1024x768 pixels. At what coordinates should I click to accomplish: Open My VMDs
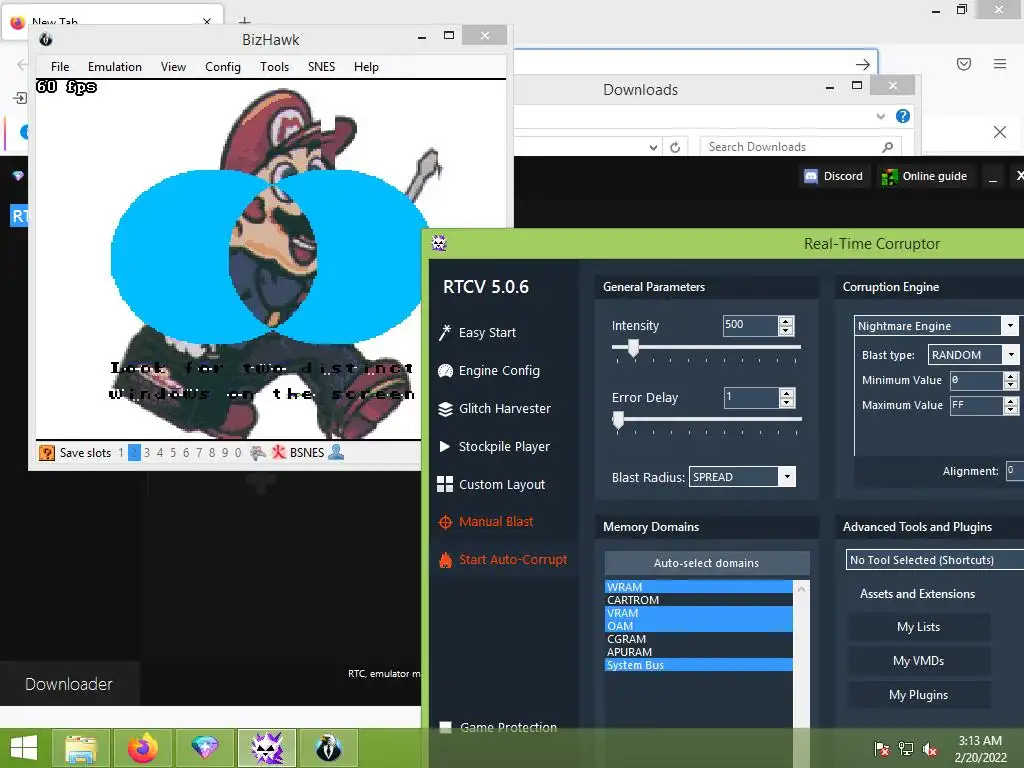click(x=918, y=661)
